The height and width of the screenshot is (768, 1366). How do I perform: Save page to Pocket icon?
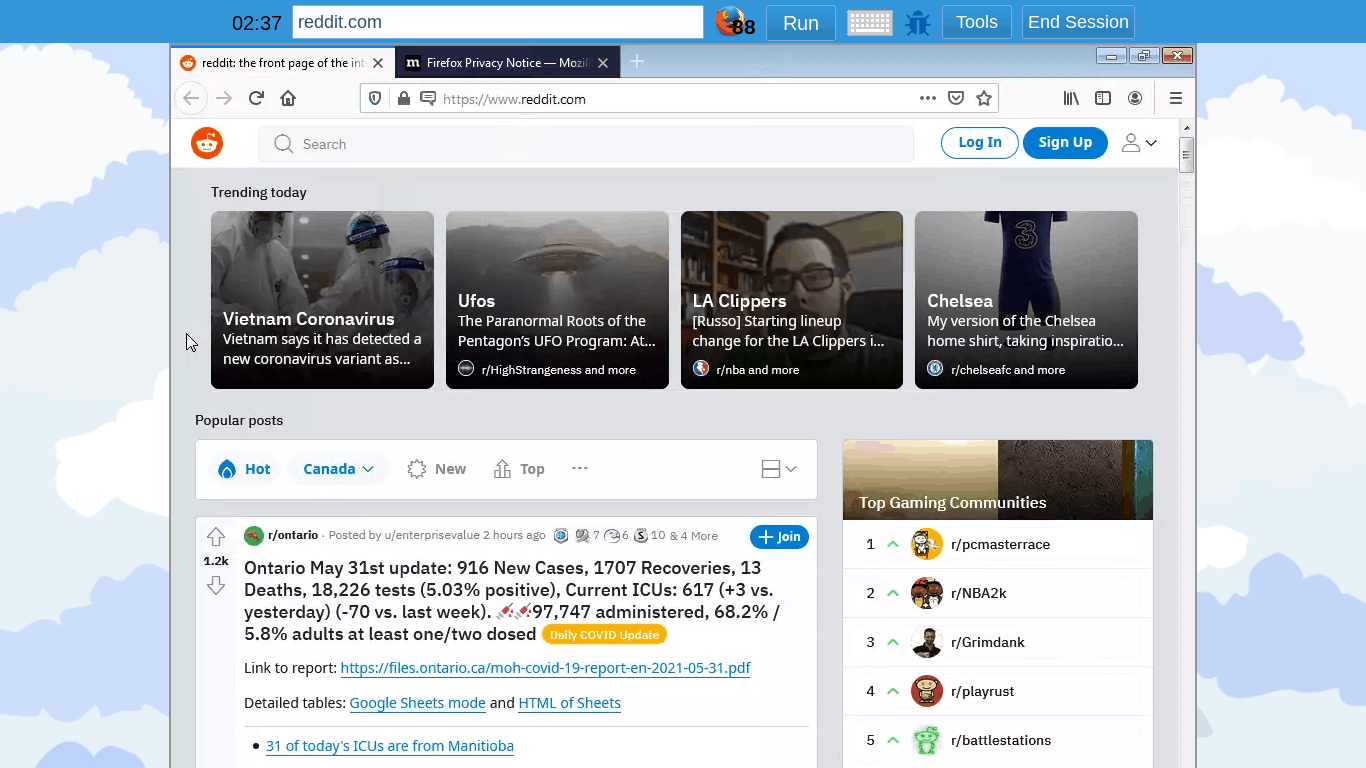pos(956,98)
